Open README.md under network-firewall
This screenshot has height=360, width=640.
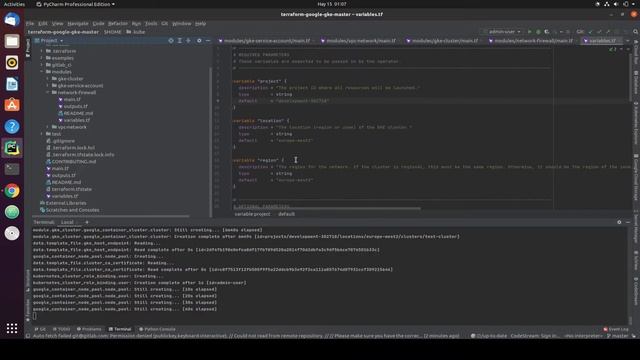point(78,113)
